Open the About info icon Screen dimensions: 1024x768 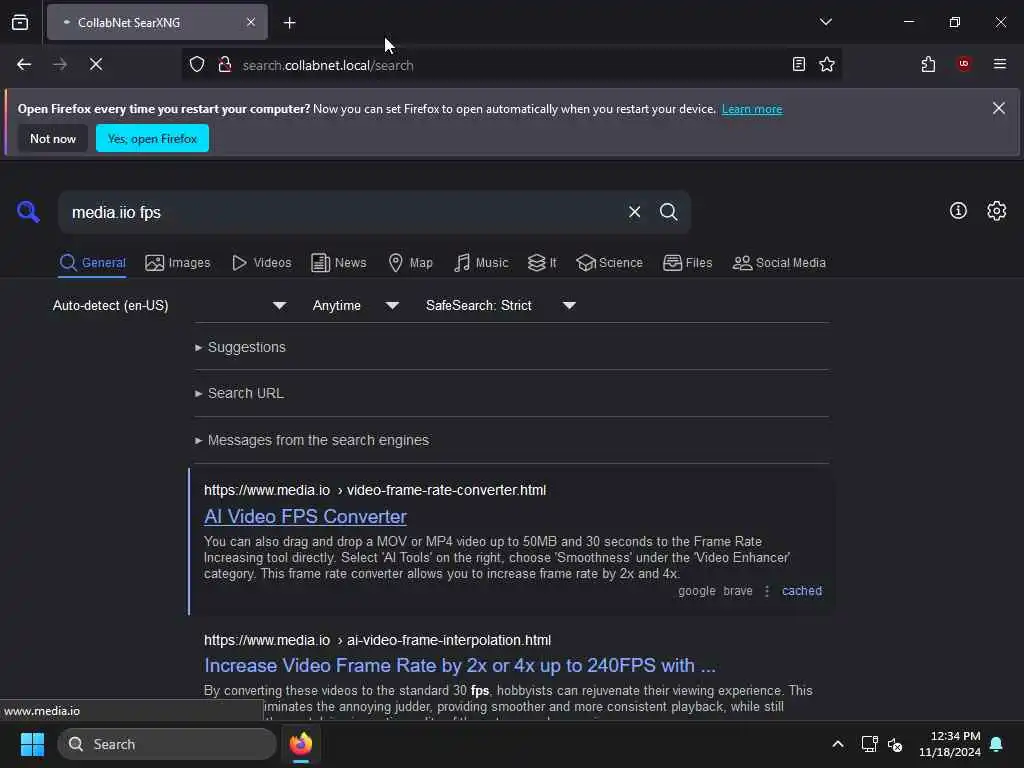click(x=958, y=211)
